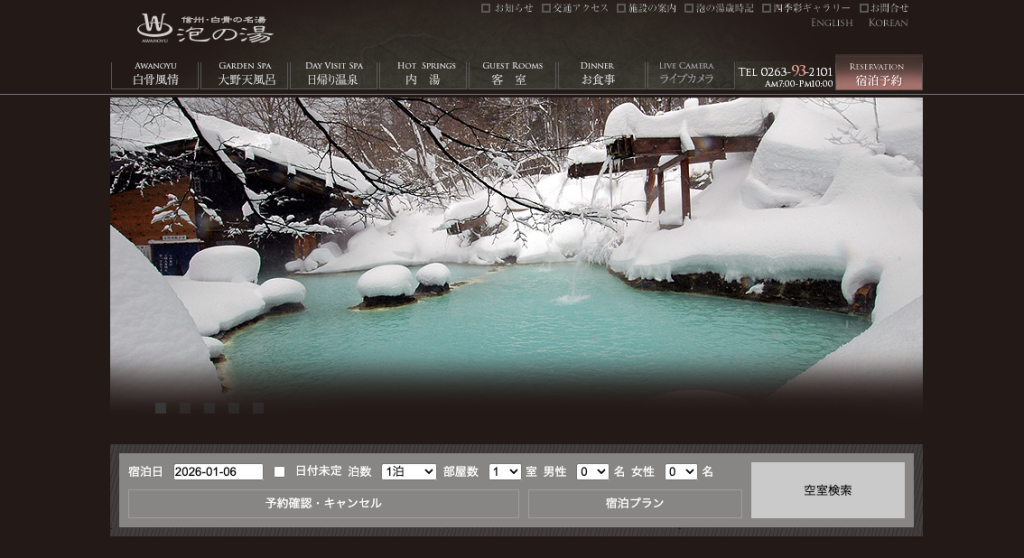The image size is (1024, 558).
Task: Switch the site to Korean
Action: [x=888, y=22]
